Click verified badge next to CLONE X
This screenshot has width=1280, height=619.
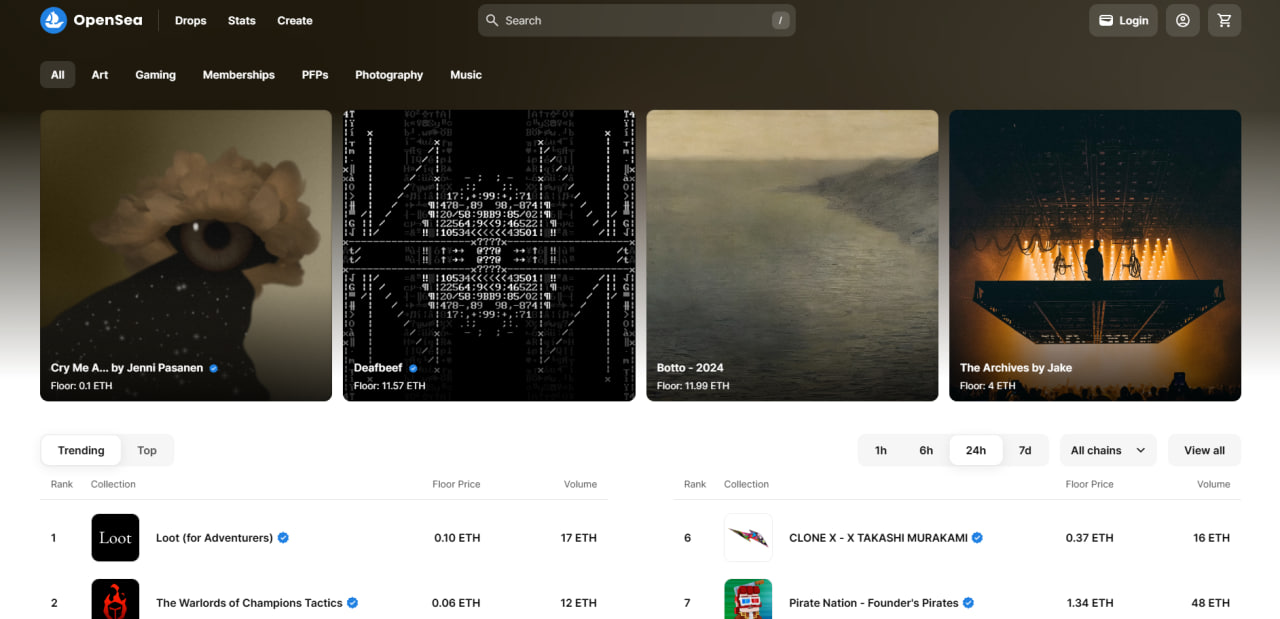tap(977, 538)
